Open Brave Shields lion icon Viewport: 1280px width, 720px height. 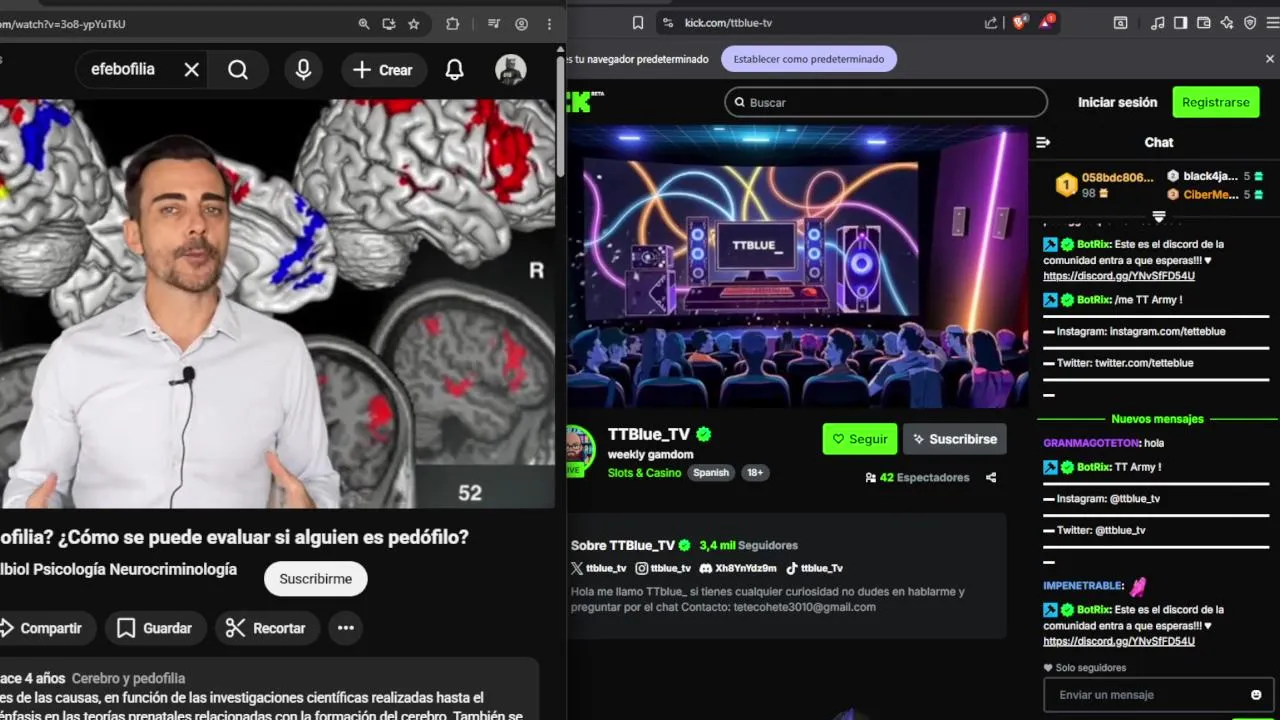(1019, 23)
